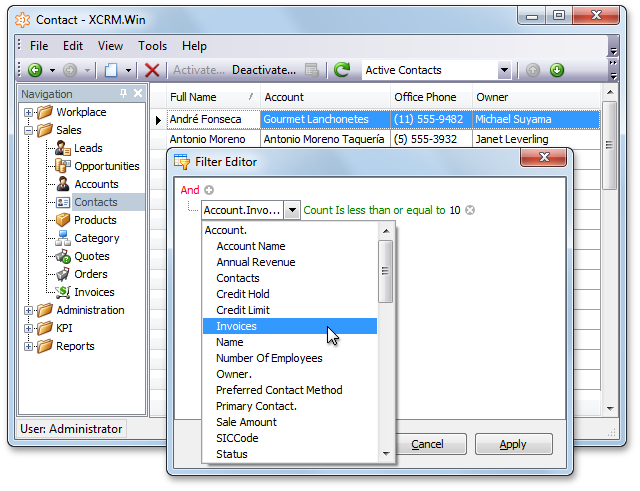Expand the KPI folder node
The image size is (640, 491).
point(28,329)
